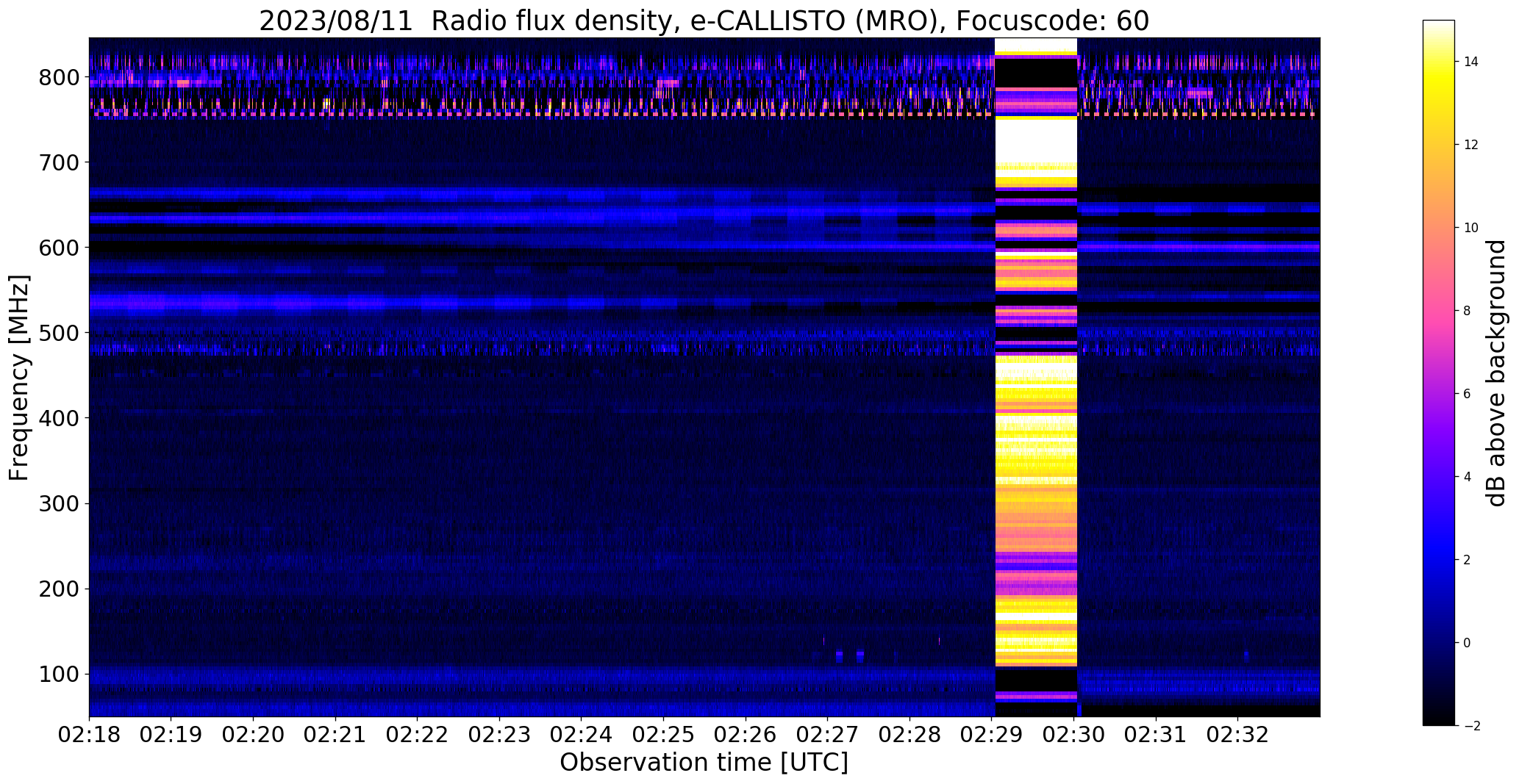Click the 02:19 time tick label
This screenshot has width=1519, height=784.
pos(171,735)
